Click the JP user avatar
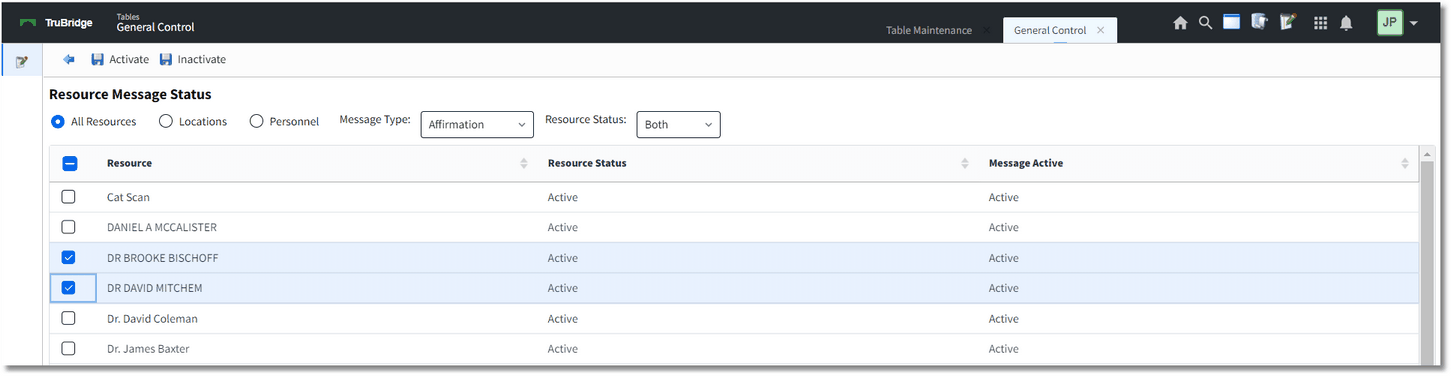The width and height of the screenshot is (1451, 376). click(x=1390, y=22)
